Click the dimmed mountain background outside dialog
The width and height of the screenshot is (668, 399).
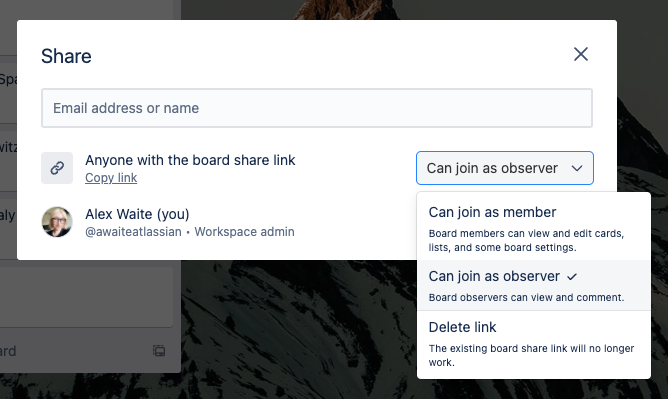click(298, 332)
